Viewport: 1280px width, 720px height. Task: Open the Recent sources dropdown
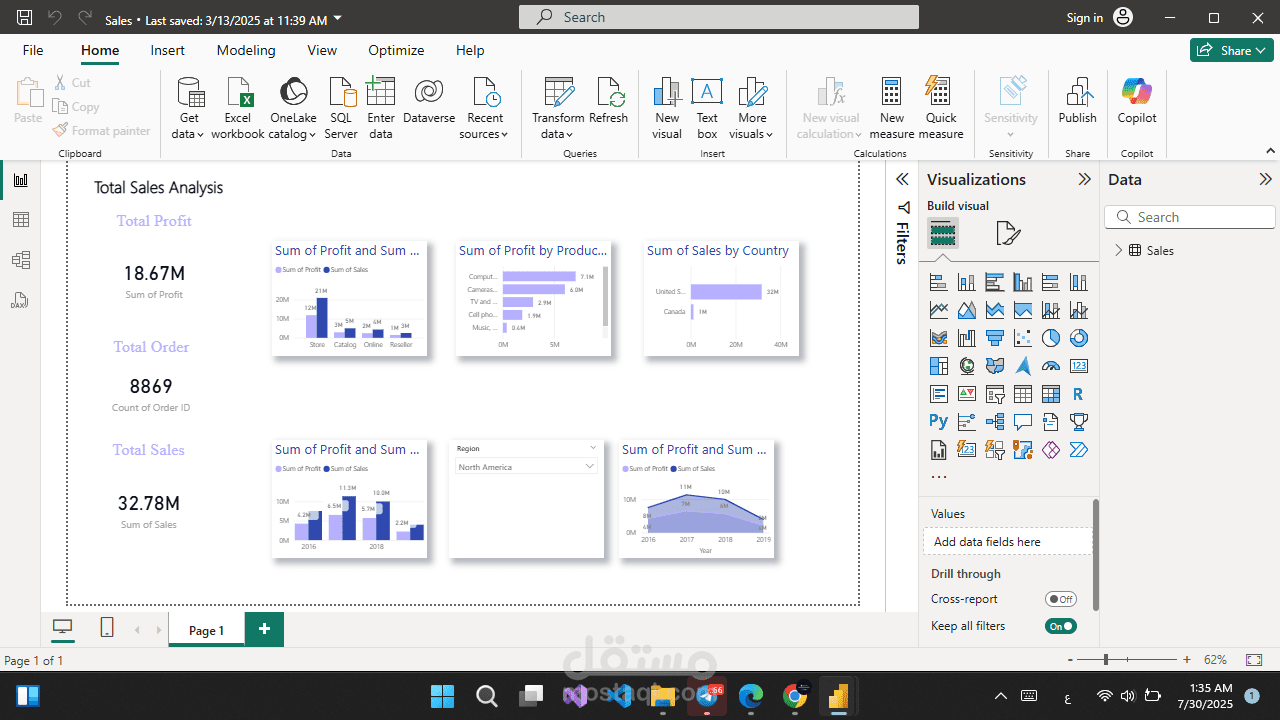[x=485, y=126]
